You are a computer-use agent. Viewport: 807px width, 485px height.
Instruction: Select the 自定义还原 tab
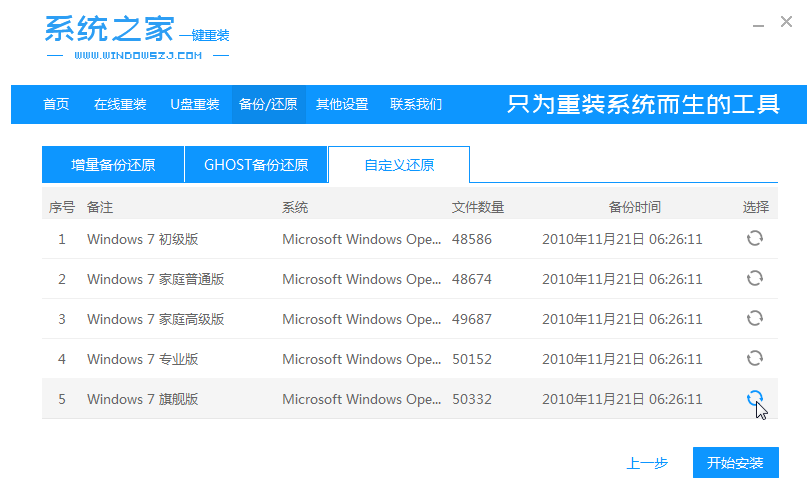399,165
